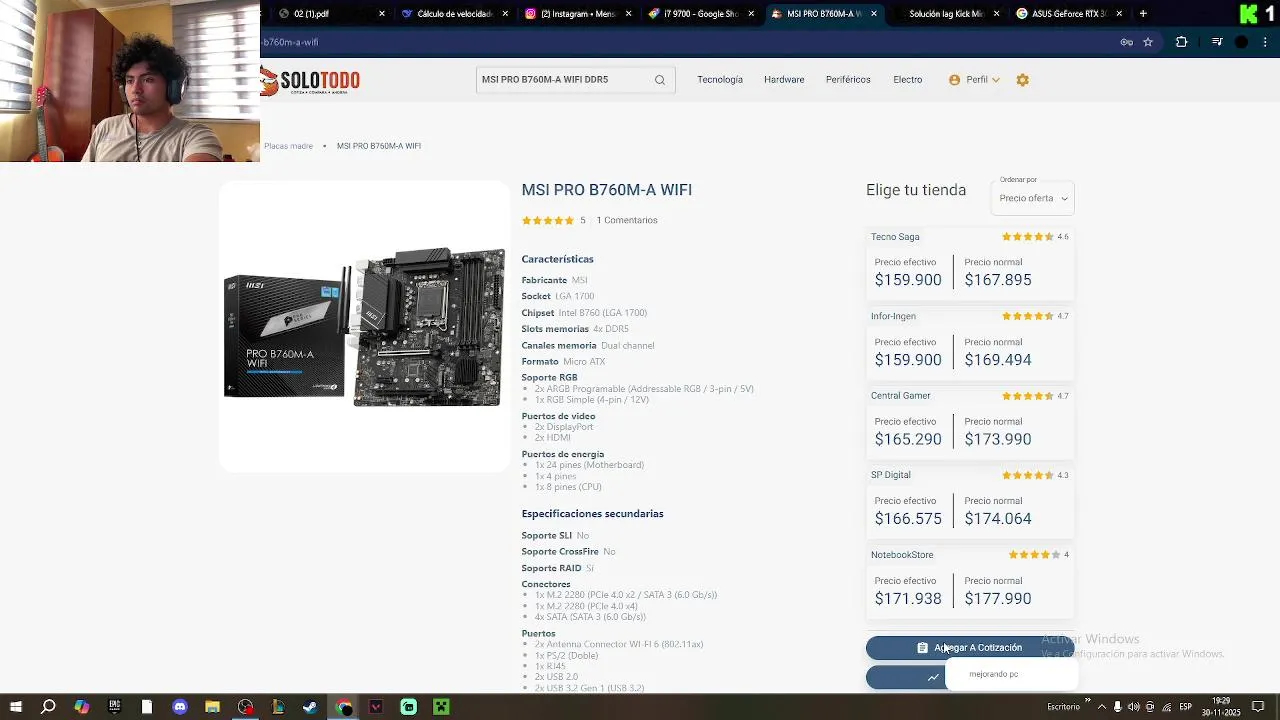This screenshot has width=1280, height=720.
Task: Click SP Digital price $166.575
Action: click(x=908, y=519)
